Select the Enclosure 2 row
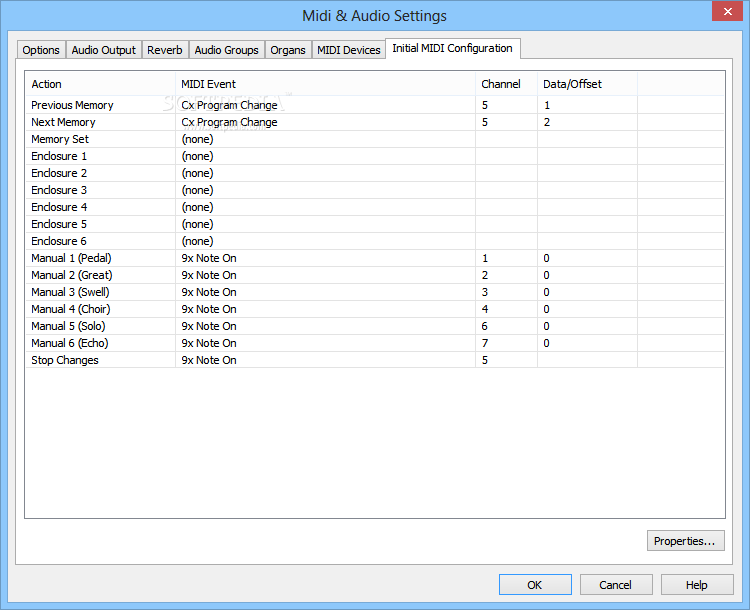Image resolution: width=750 pixels, height=610 pixels. [x=375, y=173]
